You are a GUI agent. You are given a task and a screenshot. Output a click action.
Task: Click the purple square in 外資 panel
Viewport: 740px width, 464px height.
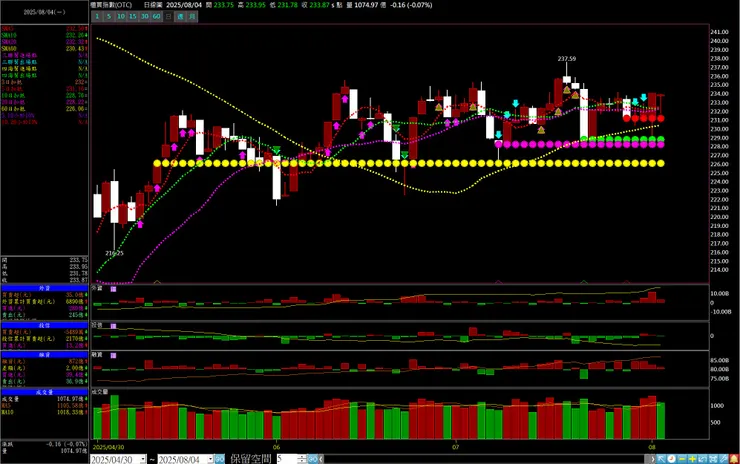(113, 289)
